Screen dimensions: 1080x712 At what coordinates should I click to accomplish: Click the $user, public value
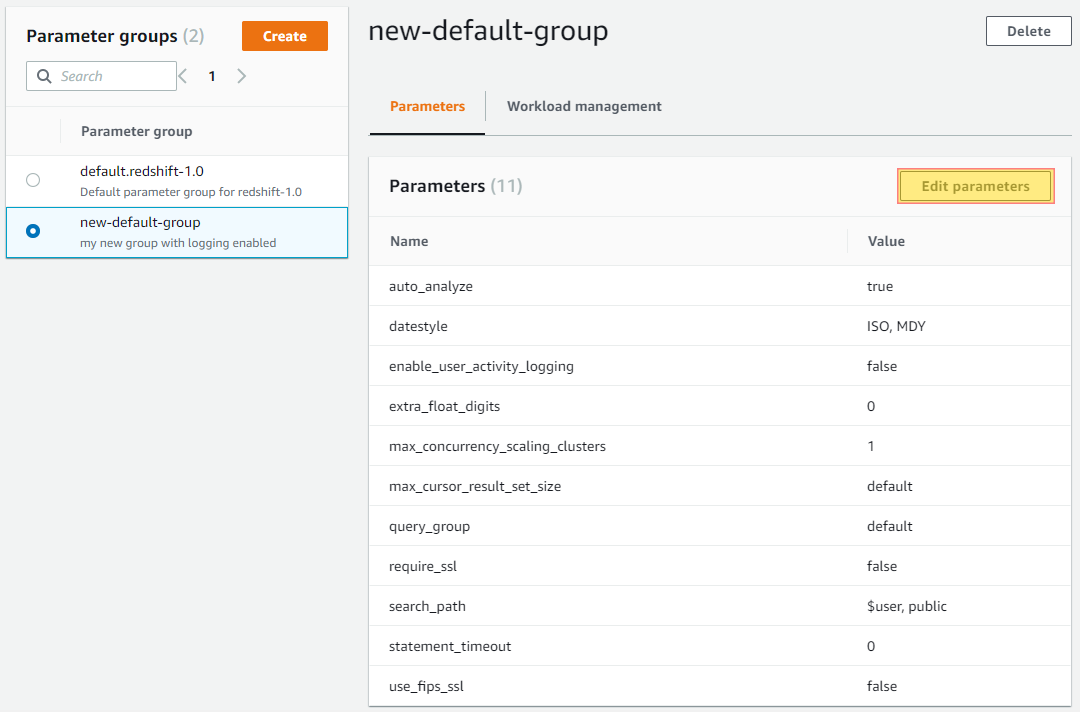tap(906, 606)
